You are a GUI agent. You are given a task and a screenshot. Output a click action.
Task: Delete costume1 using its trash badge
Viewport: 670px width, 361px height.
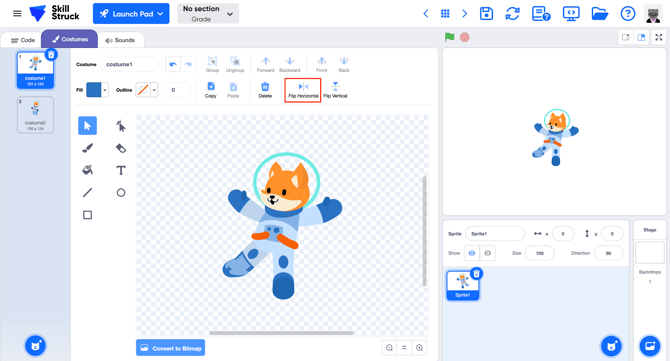[51, 55]
